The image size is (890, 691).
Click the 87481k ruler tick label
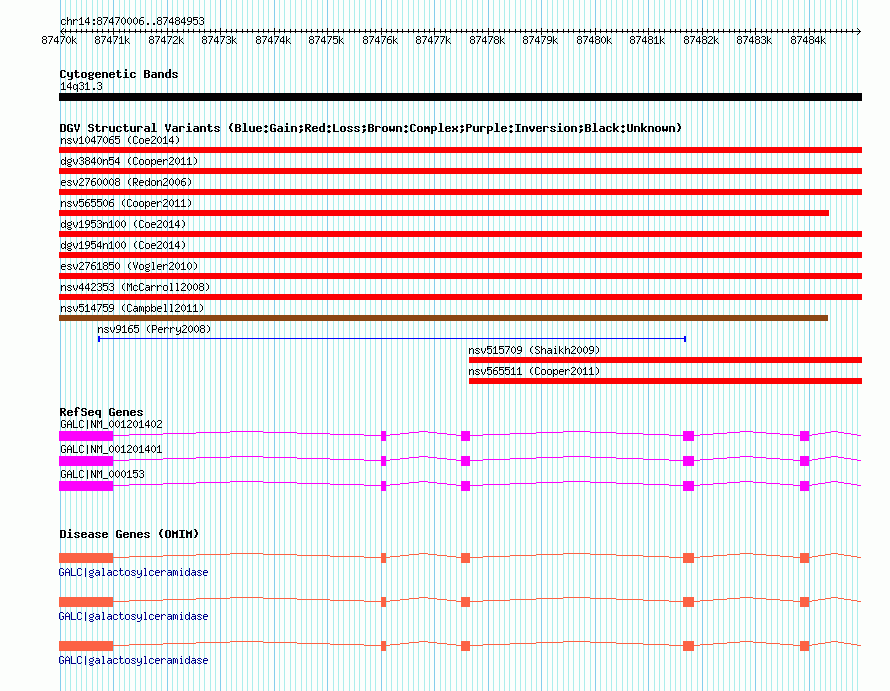pos(647,40)
